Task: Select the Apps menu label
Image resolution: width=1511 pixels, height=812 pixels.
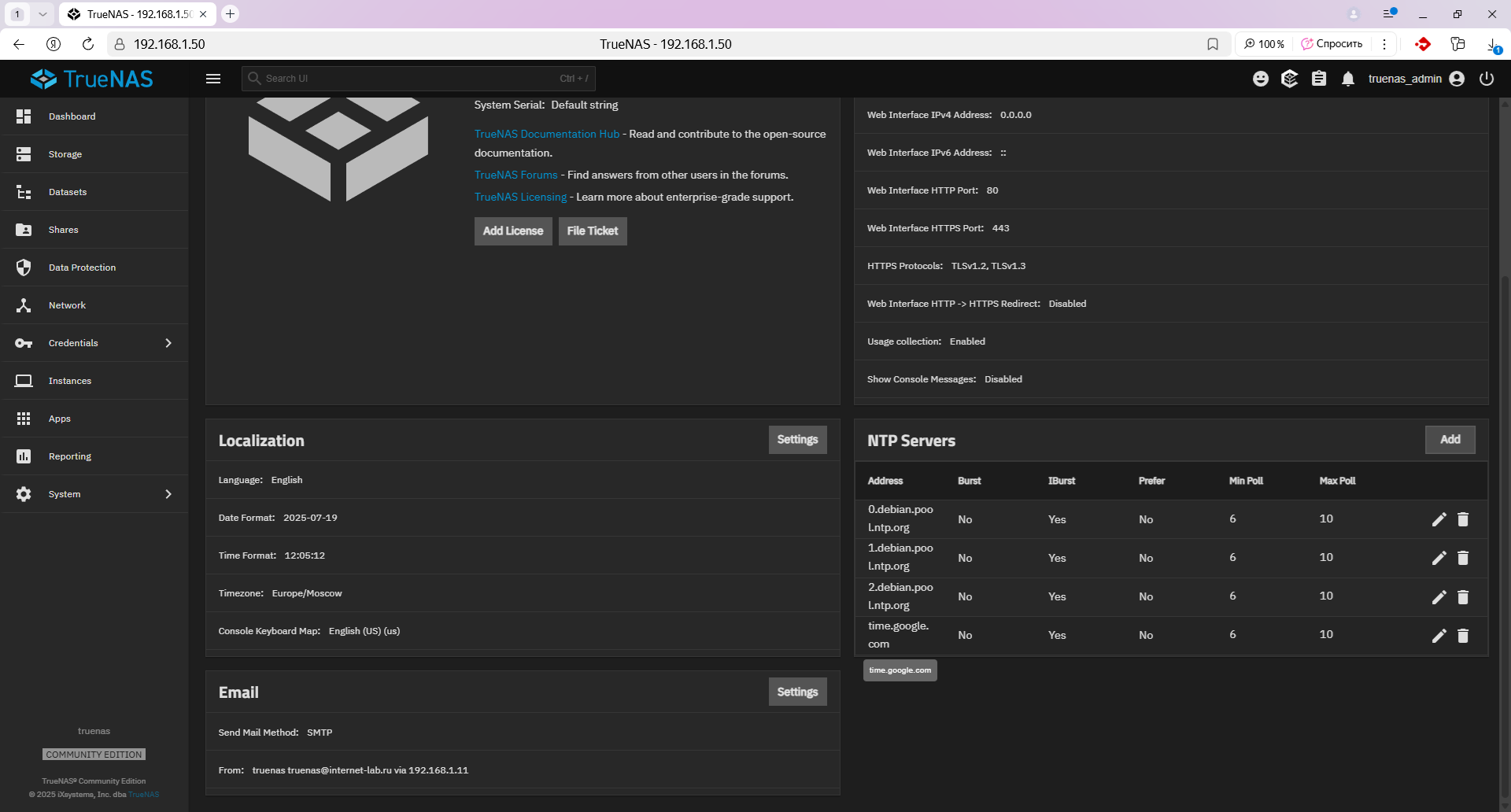Action: (x=60, y=419)
